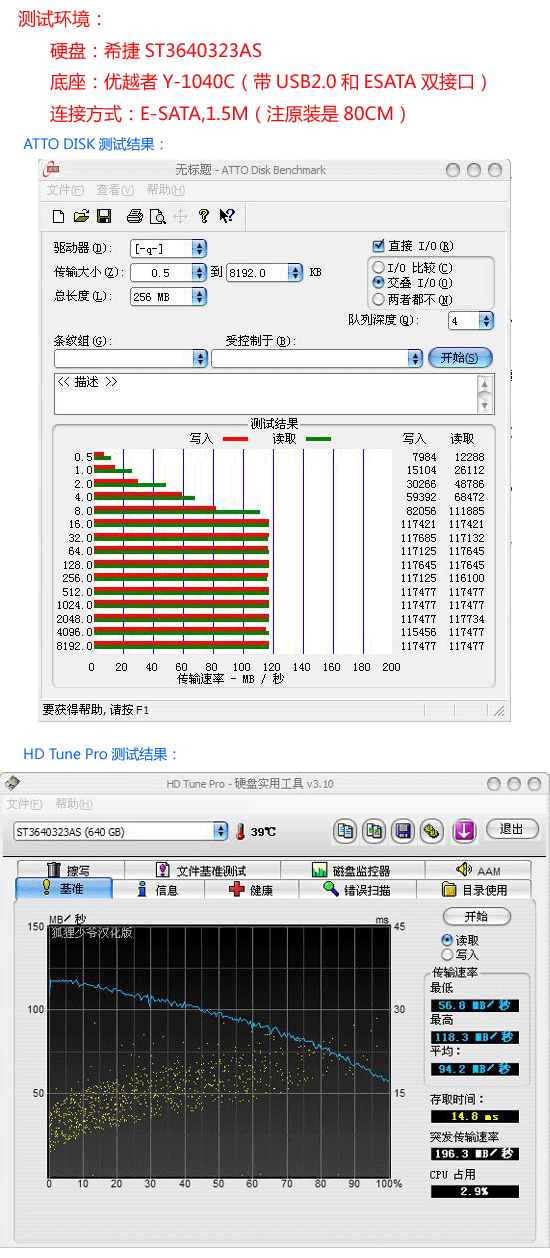Open the 文件 menu in ATTO Disk Benchmark
This screenshot has height=1258, width=550.
[66, 190]
